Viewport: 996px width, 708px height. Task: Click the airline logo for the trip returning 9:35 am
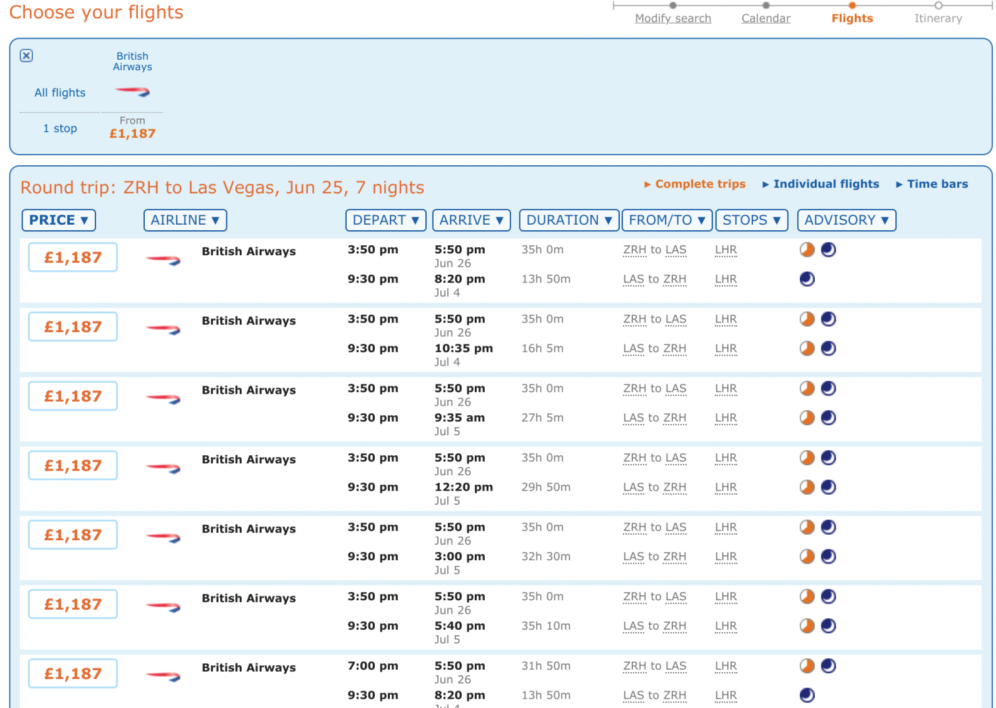163,399
